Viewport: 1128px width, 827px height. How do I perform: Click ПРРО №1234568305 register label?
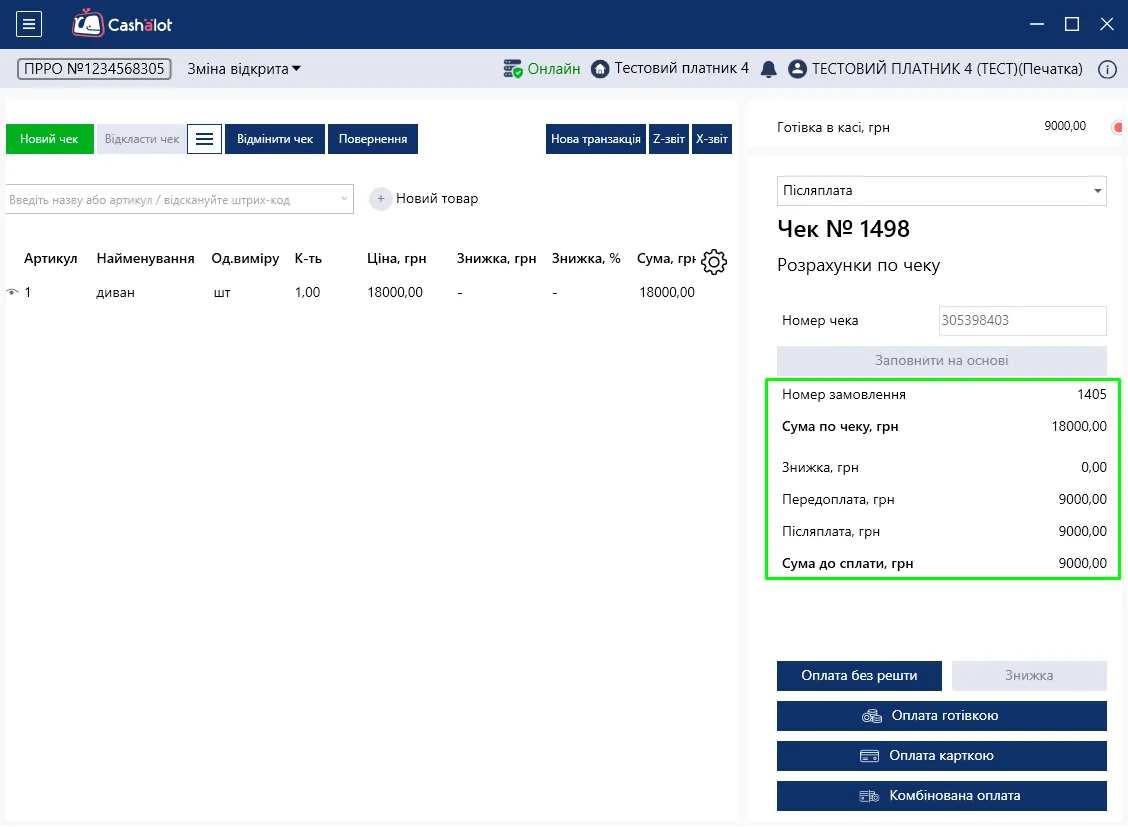[x=94, y=69]
